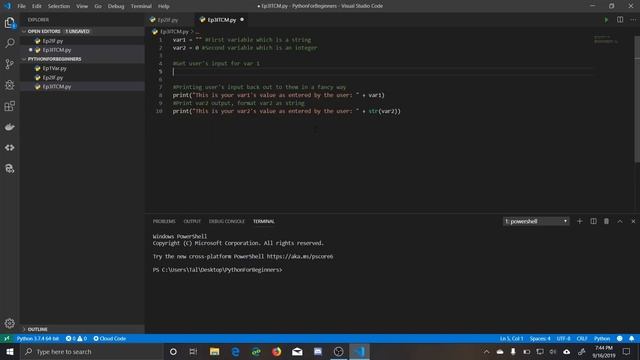This screenshot has height=360, width=640.
Task: Click errors and warnings count in status bar
Action: [x=76, y=338]
